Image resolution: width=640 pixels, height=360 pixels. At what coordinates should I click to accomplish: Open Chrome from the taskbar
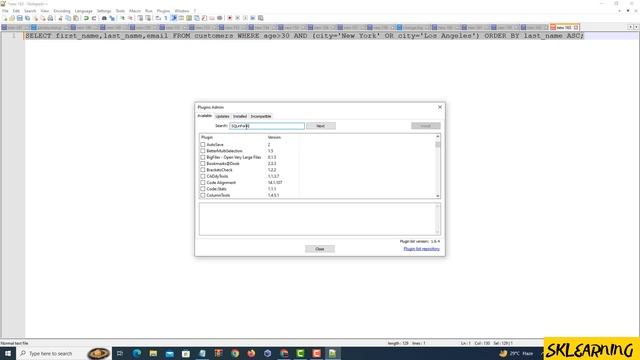[x=235, y=353]
